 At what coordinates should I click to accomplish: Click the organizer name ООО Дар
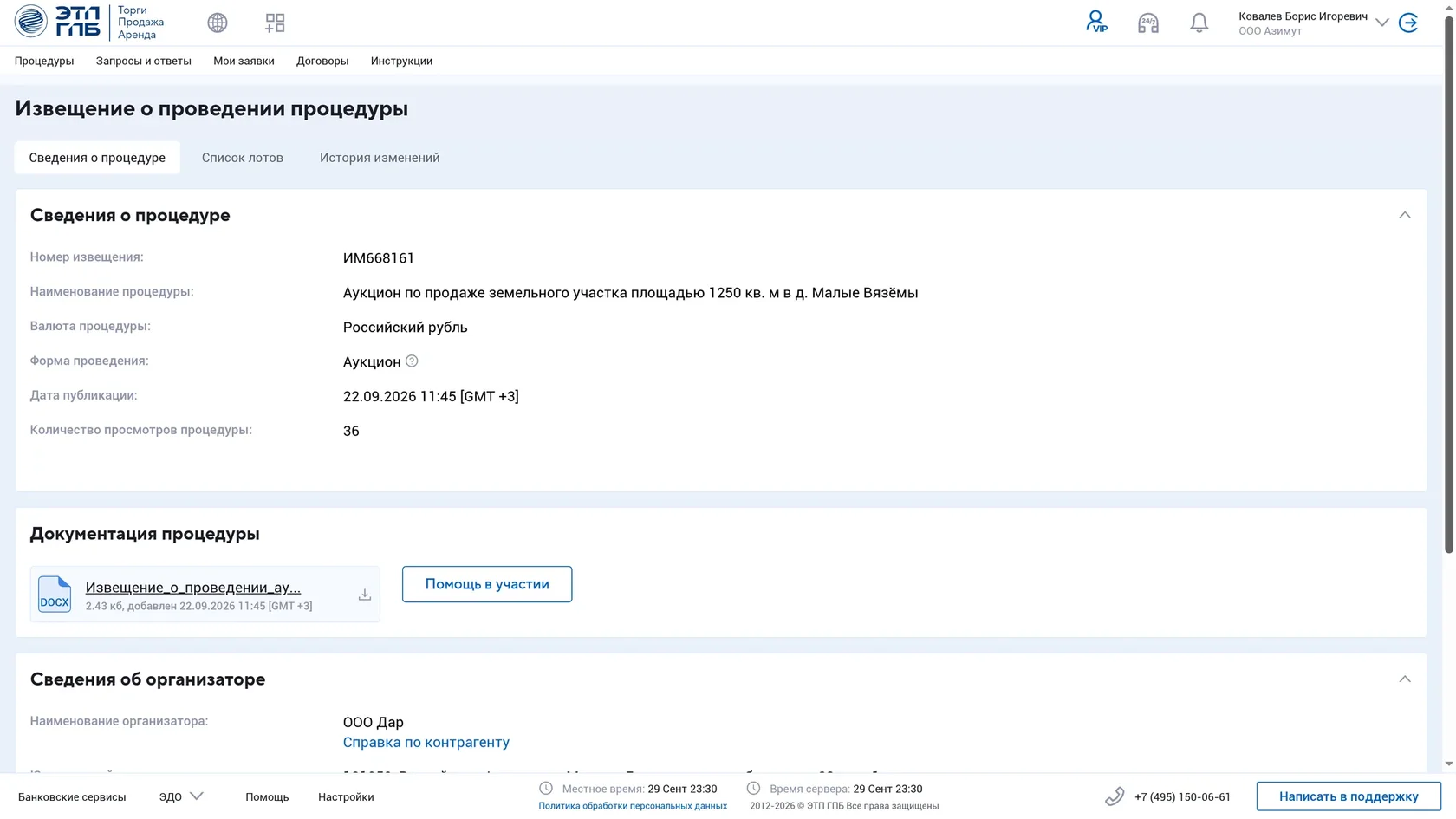(374, 723)
